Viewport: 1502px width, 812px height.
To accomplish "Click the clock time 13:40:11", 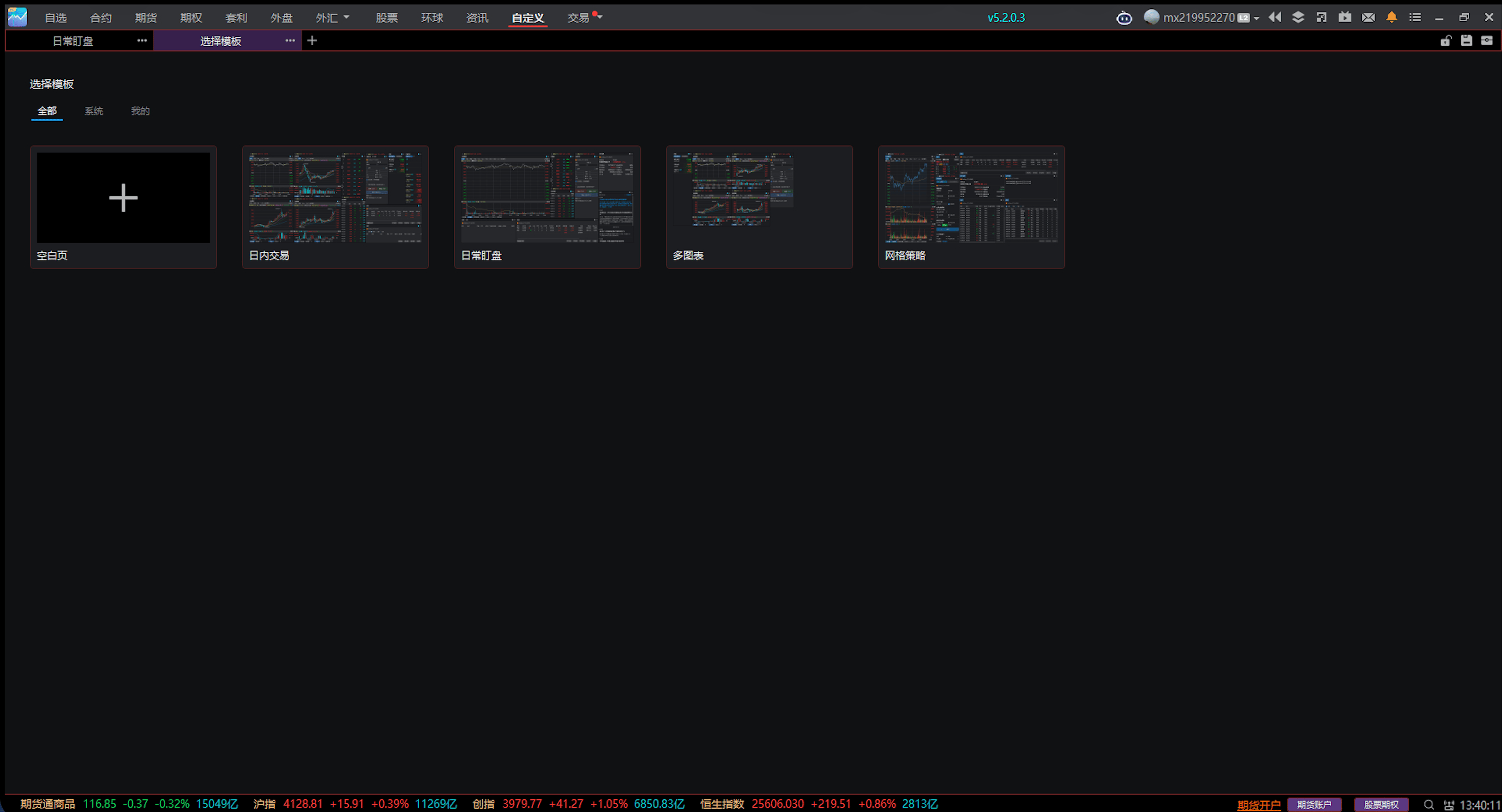I will click(1480, 805).
